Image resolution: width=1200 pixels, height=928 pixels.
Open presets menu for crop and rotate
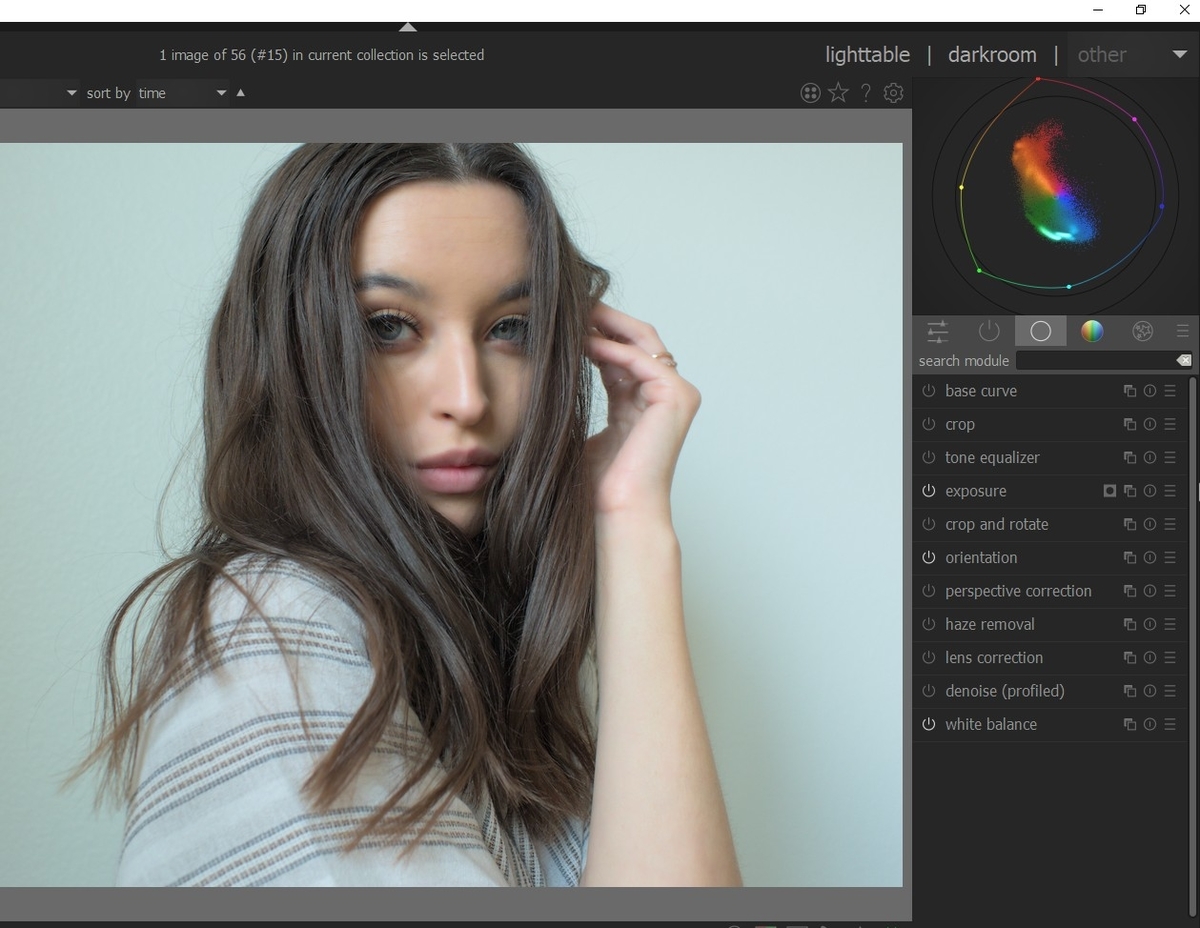point(1170,524)
